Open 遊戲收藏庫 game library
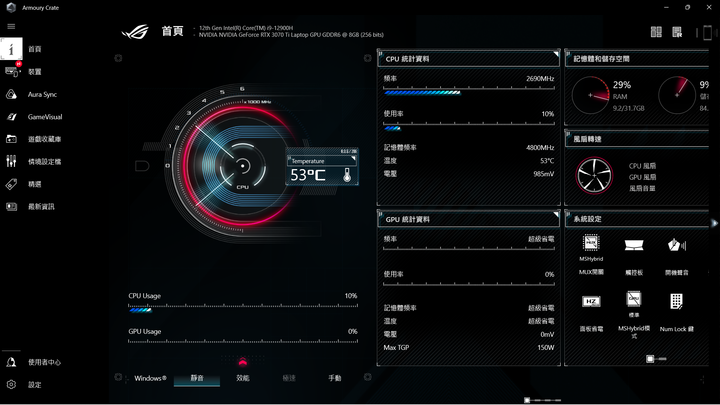Screen dimensions: 720x405 click(44, 139)
